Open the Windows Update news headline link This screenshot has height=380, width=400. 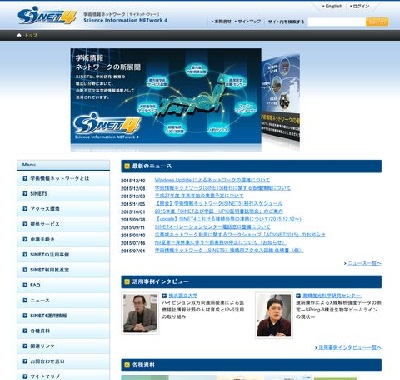(212, 180)
